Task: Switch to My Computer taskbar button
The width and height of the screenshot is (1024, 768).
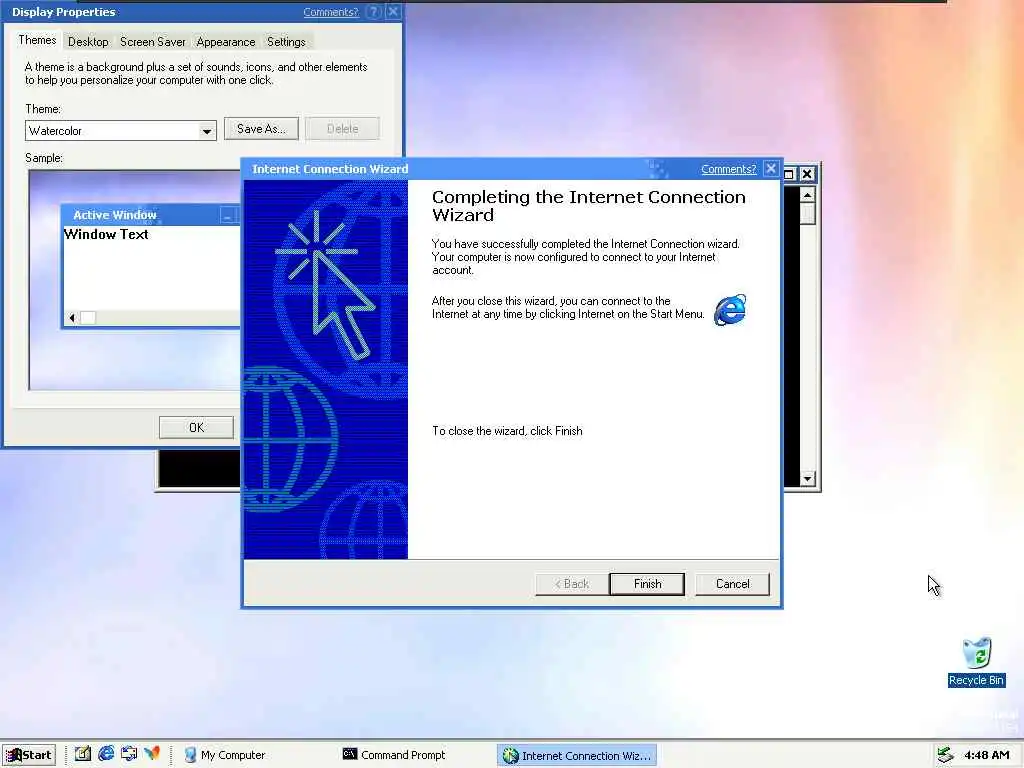Action: (x=255, y=755)
